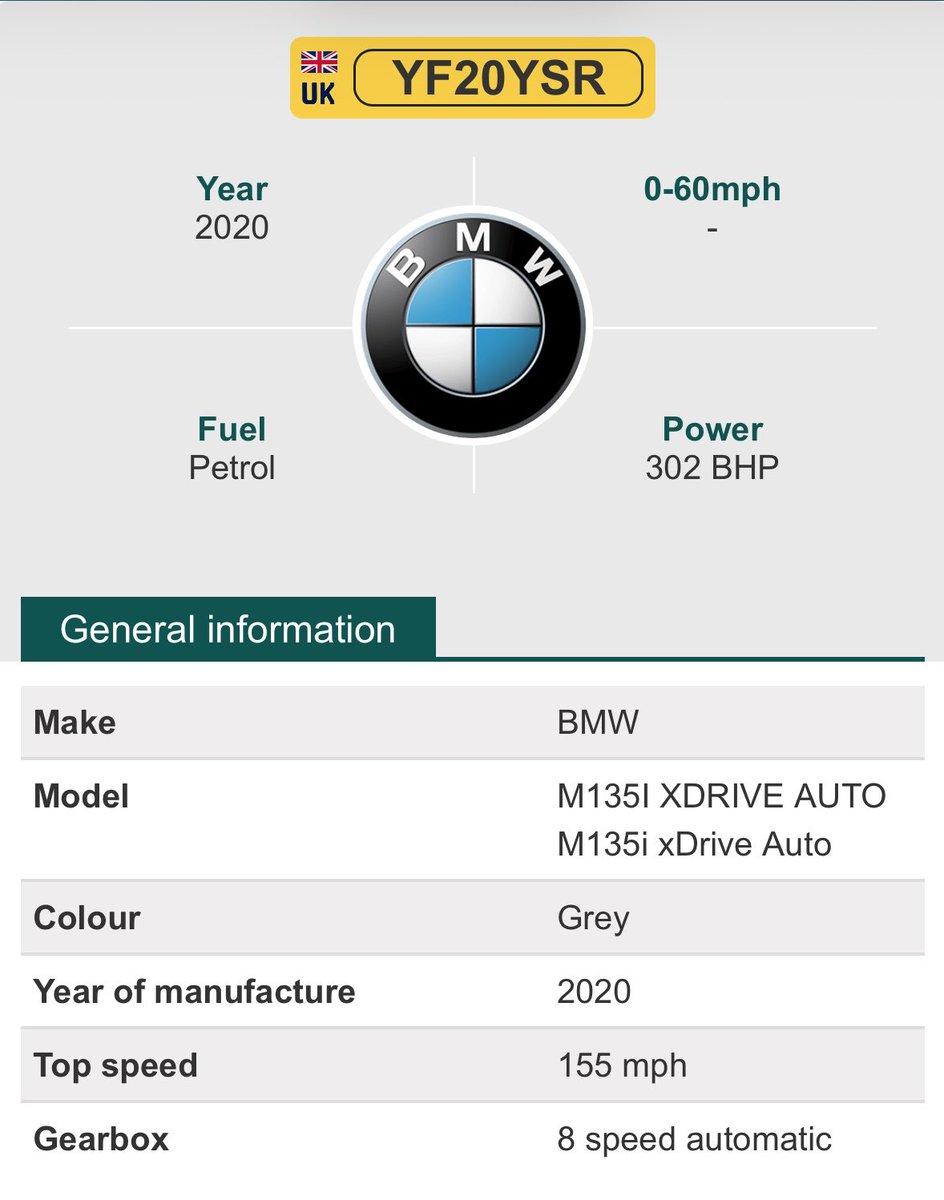This screenshot has height=1200, width=944.
Task: Click the Model row label
Action: 82,797
